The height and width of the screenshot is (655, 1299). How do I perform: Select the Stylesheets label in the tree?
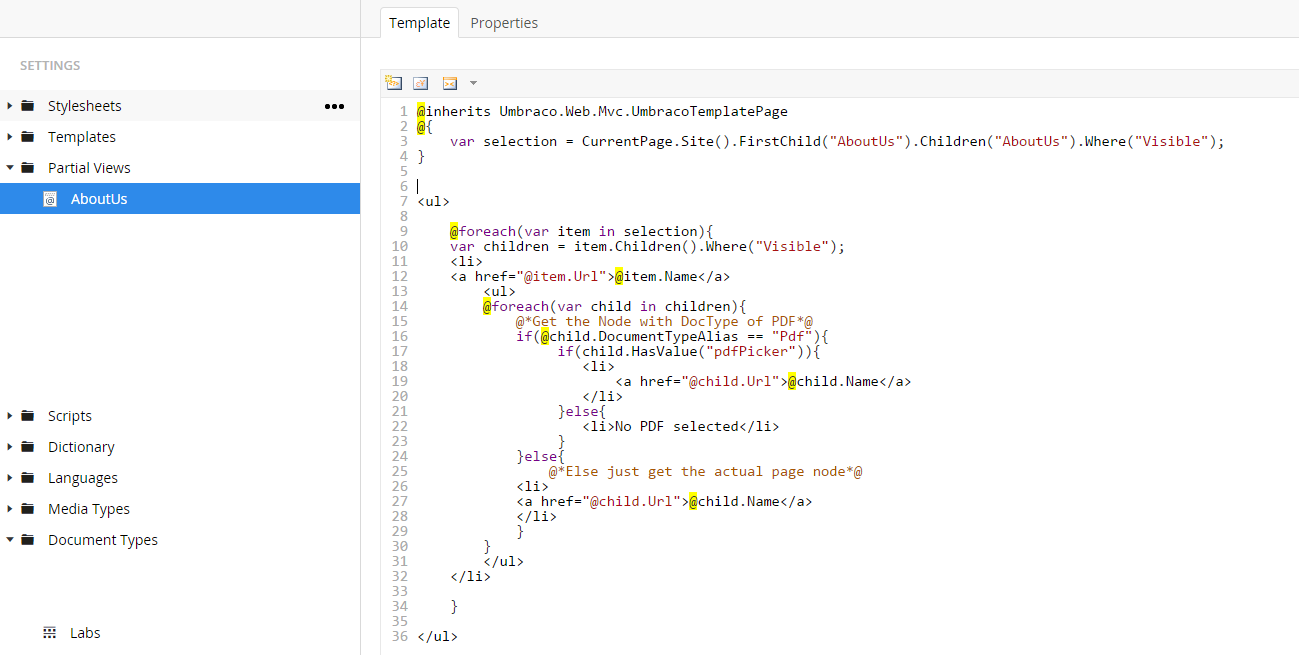point(85,106)
